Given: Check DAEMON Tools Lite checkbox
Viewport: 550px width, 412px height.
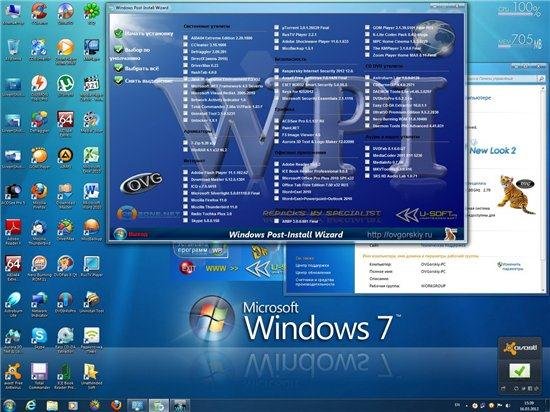Looking at the screenshot, I should tap(367, 91).
